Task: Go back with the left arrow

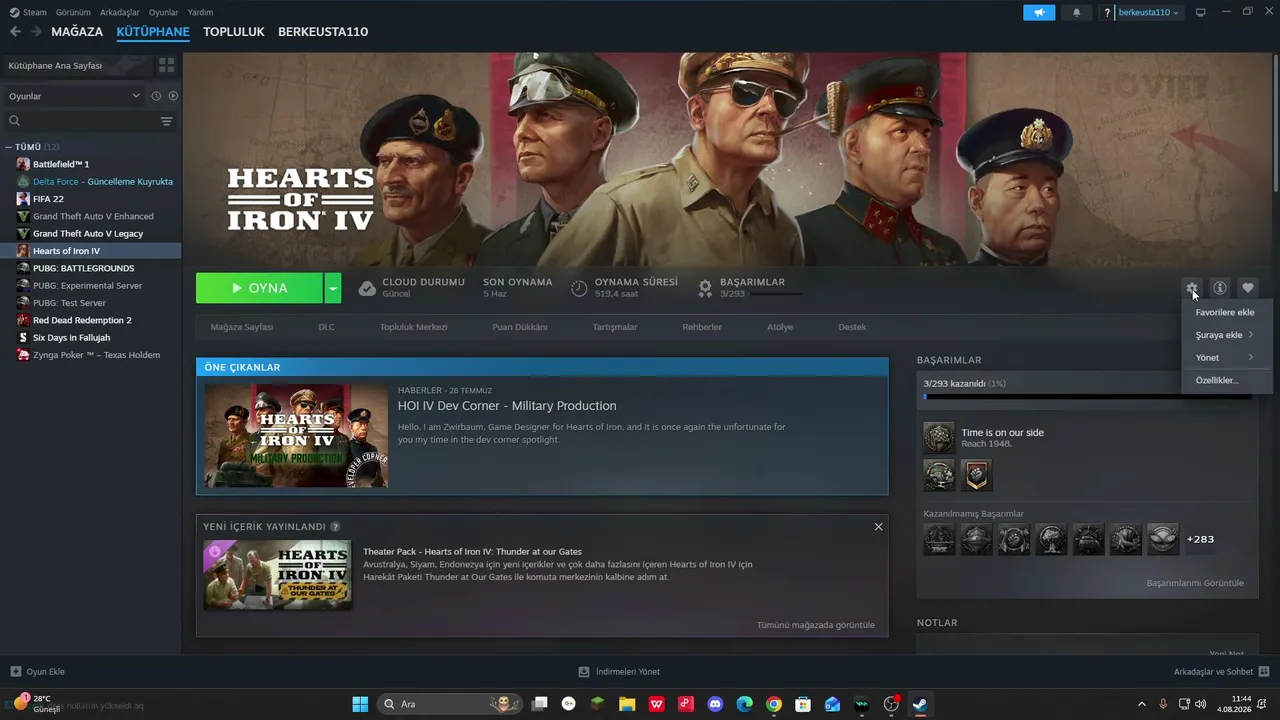Action: click(x=15, y=32)
